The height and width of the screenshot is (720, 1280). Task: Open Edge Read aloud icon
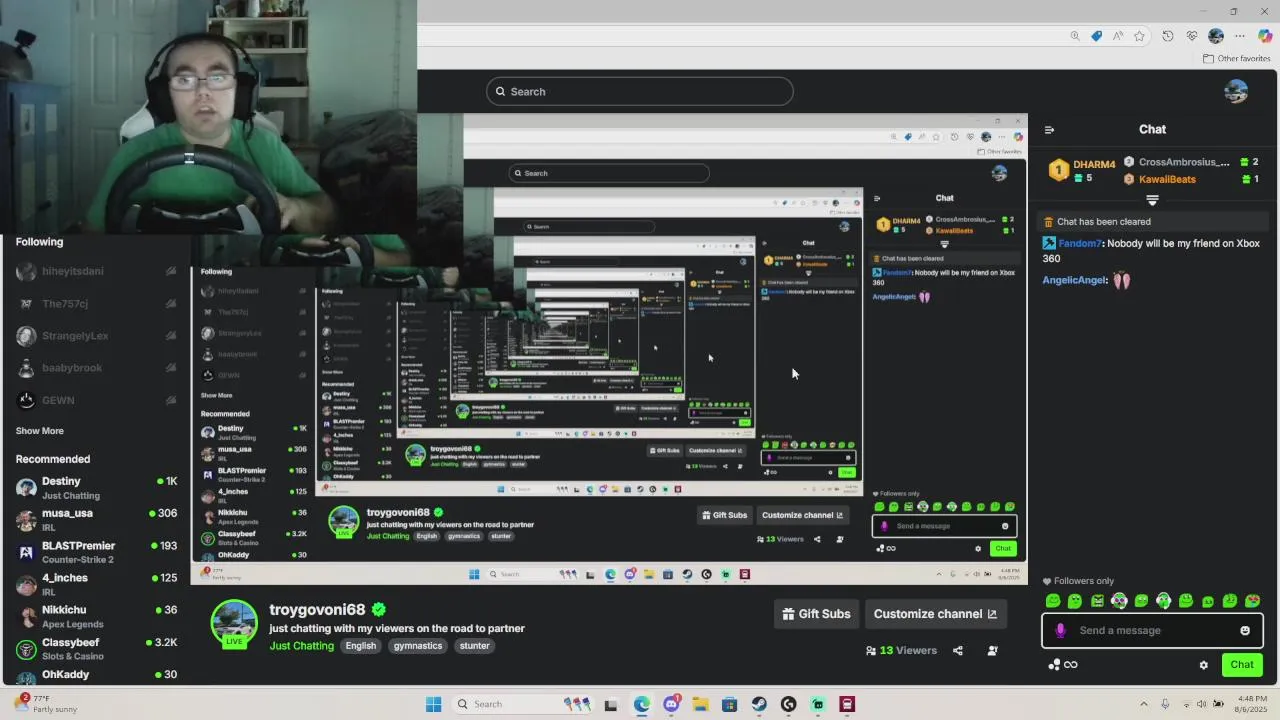[1117, 36]
